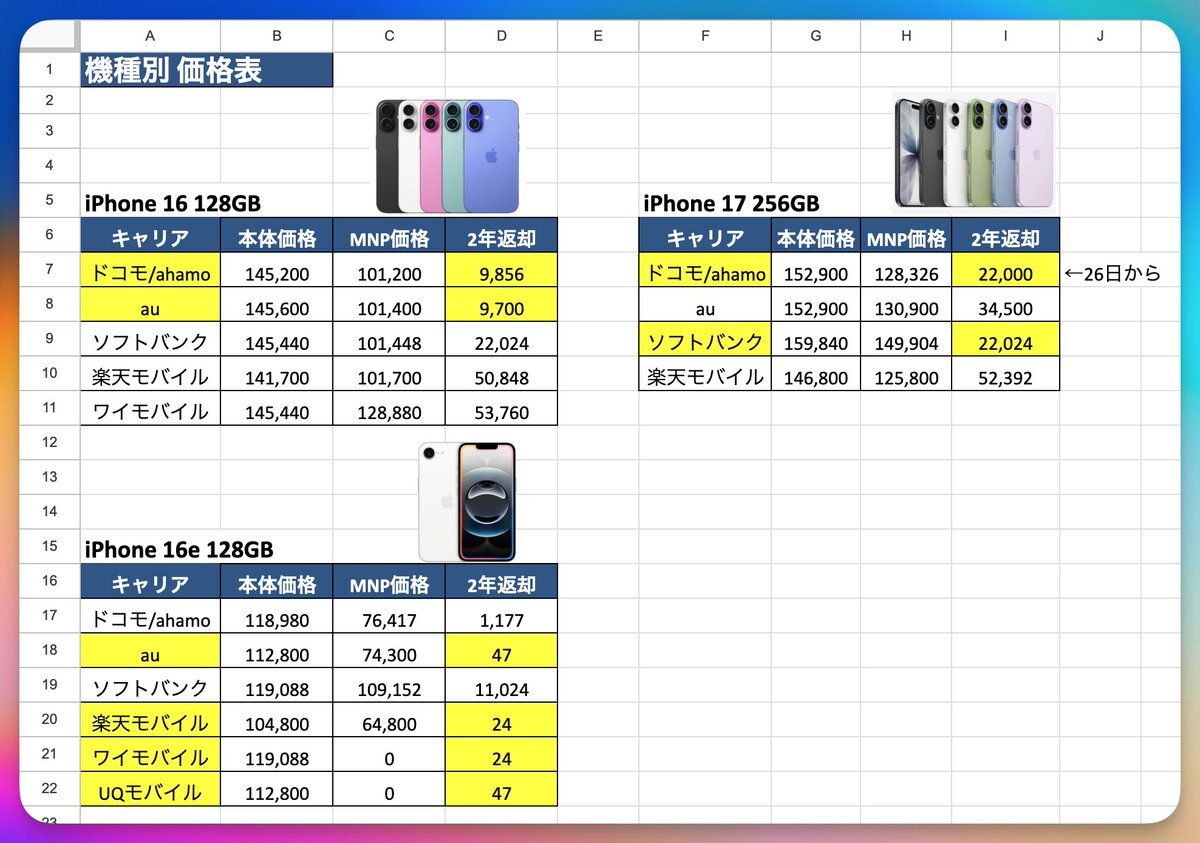
Task: Click 2年返却 header in iPhone 17 table
Action: coord(1005,236)
